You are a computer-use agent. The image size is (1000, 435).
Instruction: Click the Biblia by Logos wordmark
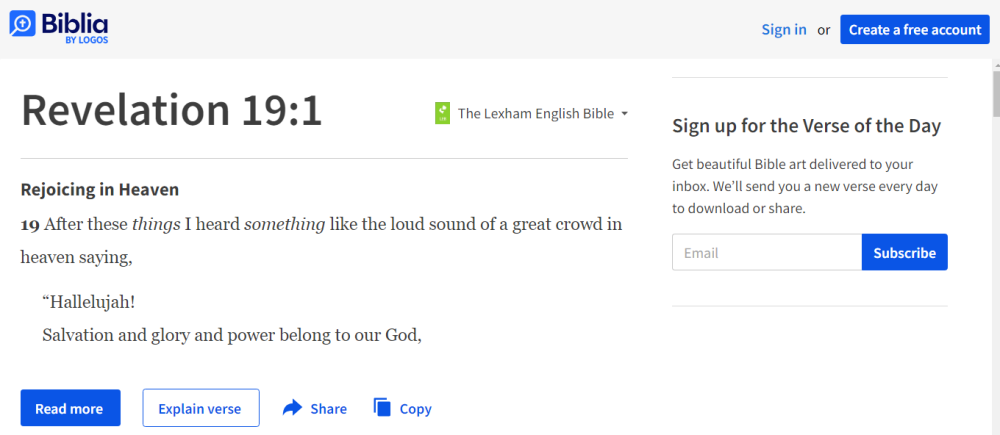pyautogui.click(x=75, y=27)
